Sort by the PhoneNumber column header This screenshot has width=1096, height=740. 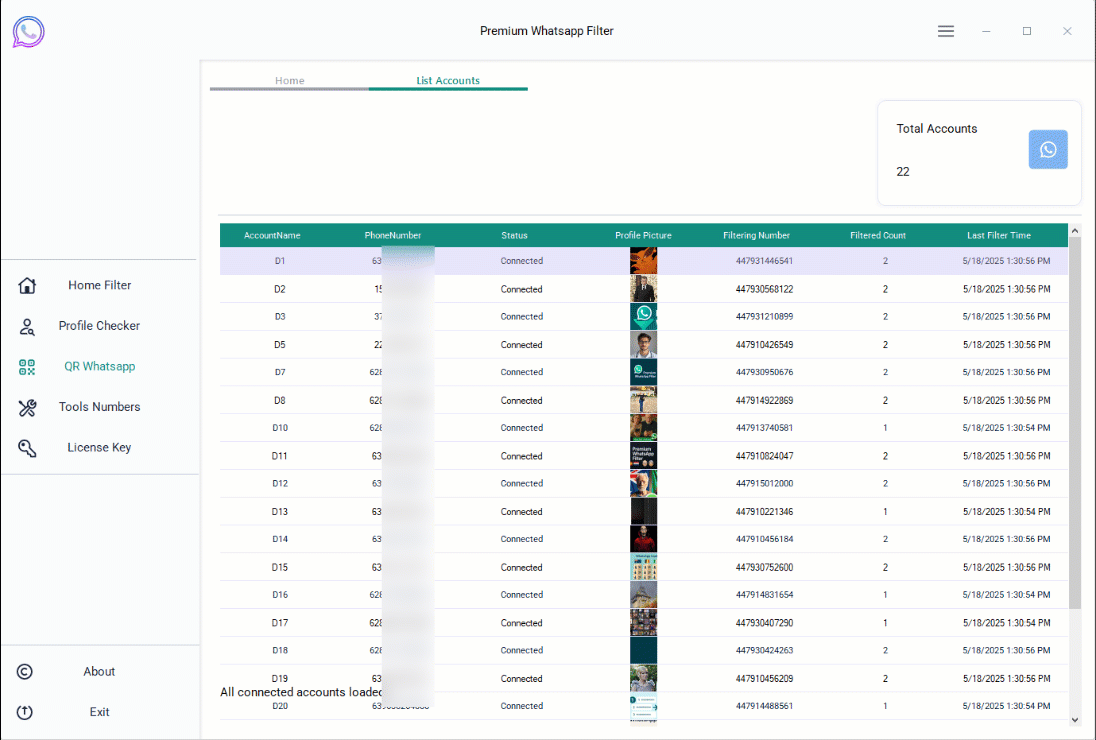tap(393, 235)
